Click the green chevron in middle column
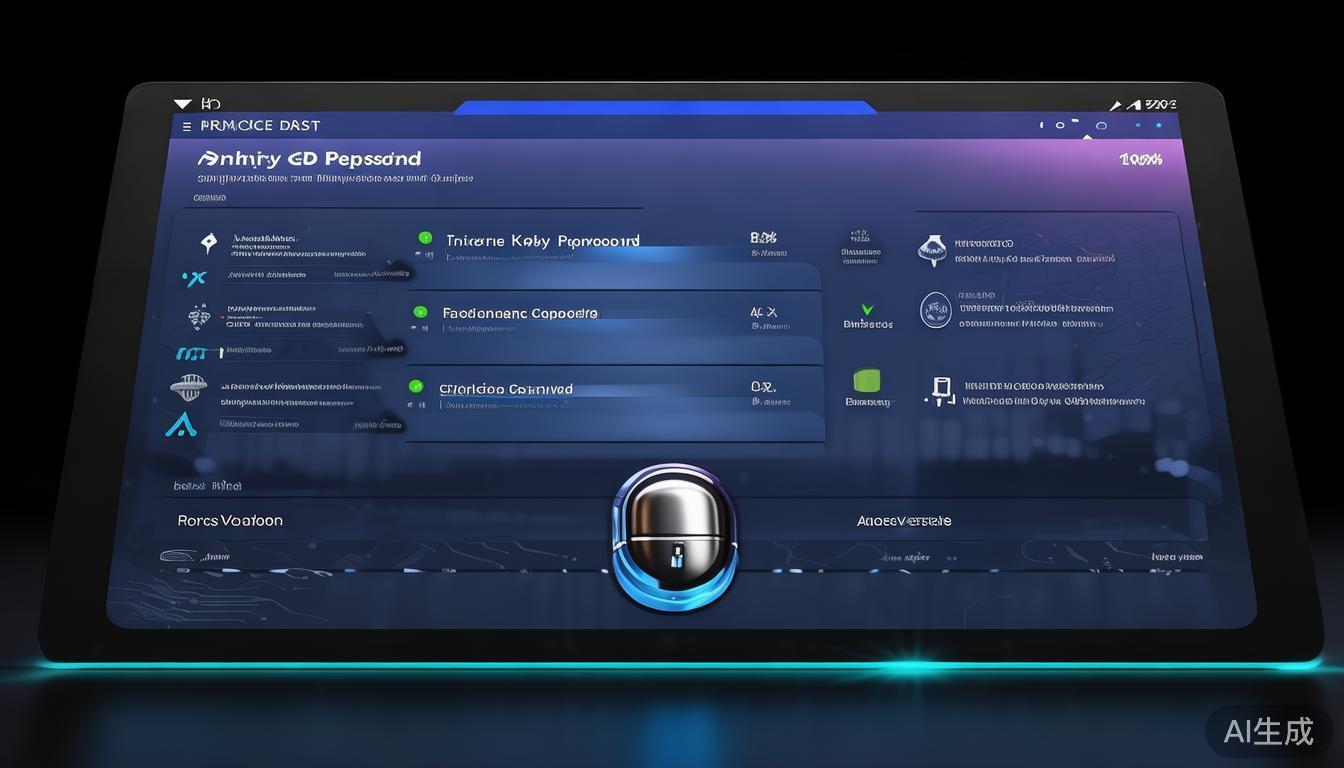 click(x=866, y=310)
